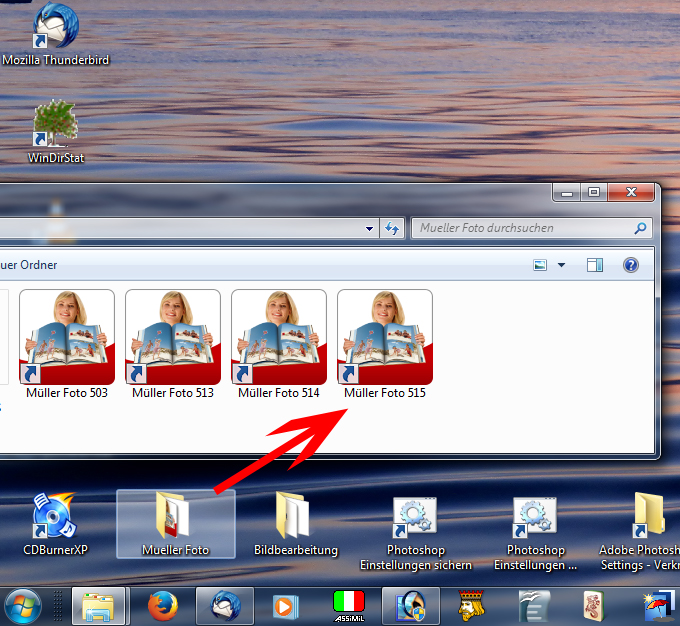Open the document editor taskbar icon

pyautogui.click(x=534, y=606)
